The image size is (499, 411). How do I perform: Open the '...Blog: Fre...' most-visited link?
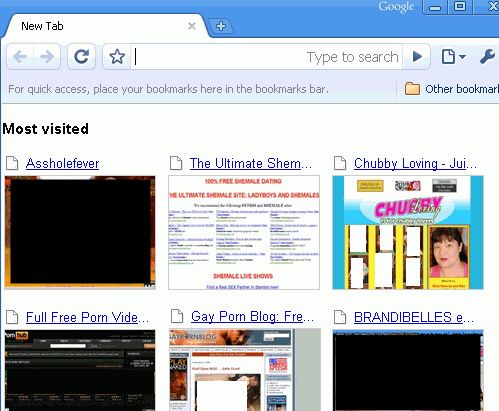(x=252, y=316)
